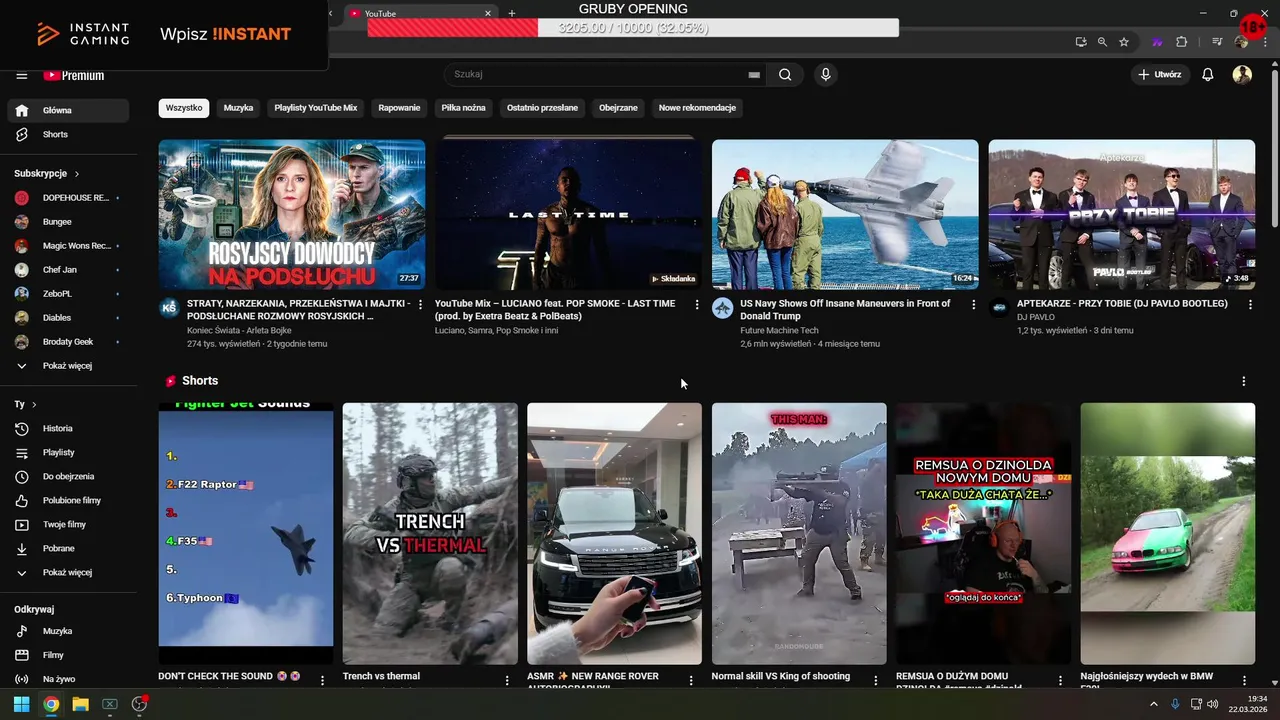The image size is (1280, 720).
Task: Open the Windows Start menu
Action: click(21, 704)
